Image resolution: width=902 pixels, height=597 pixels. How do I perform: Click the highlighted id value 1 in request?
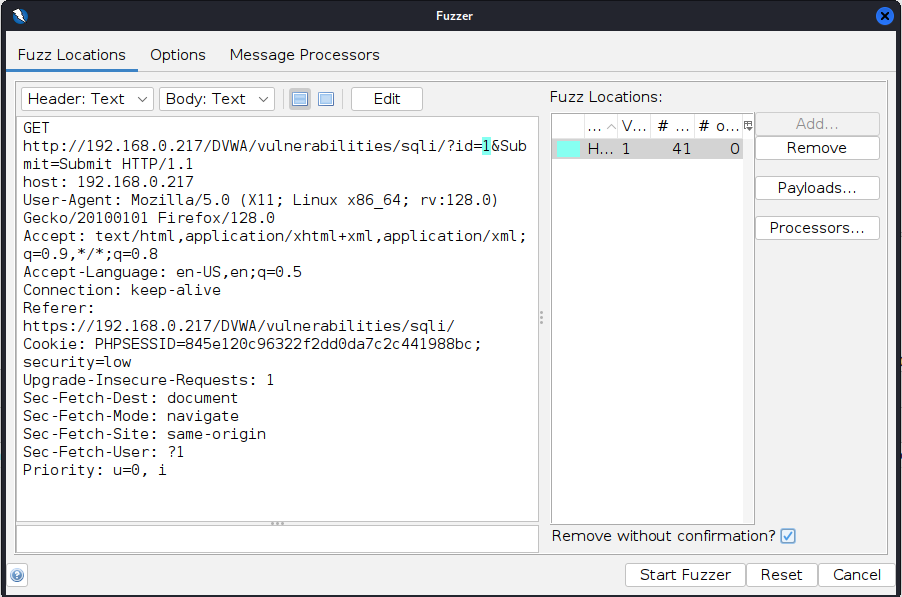point(486,146)
